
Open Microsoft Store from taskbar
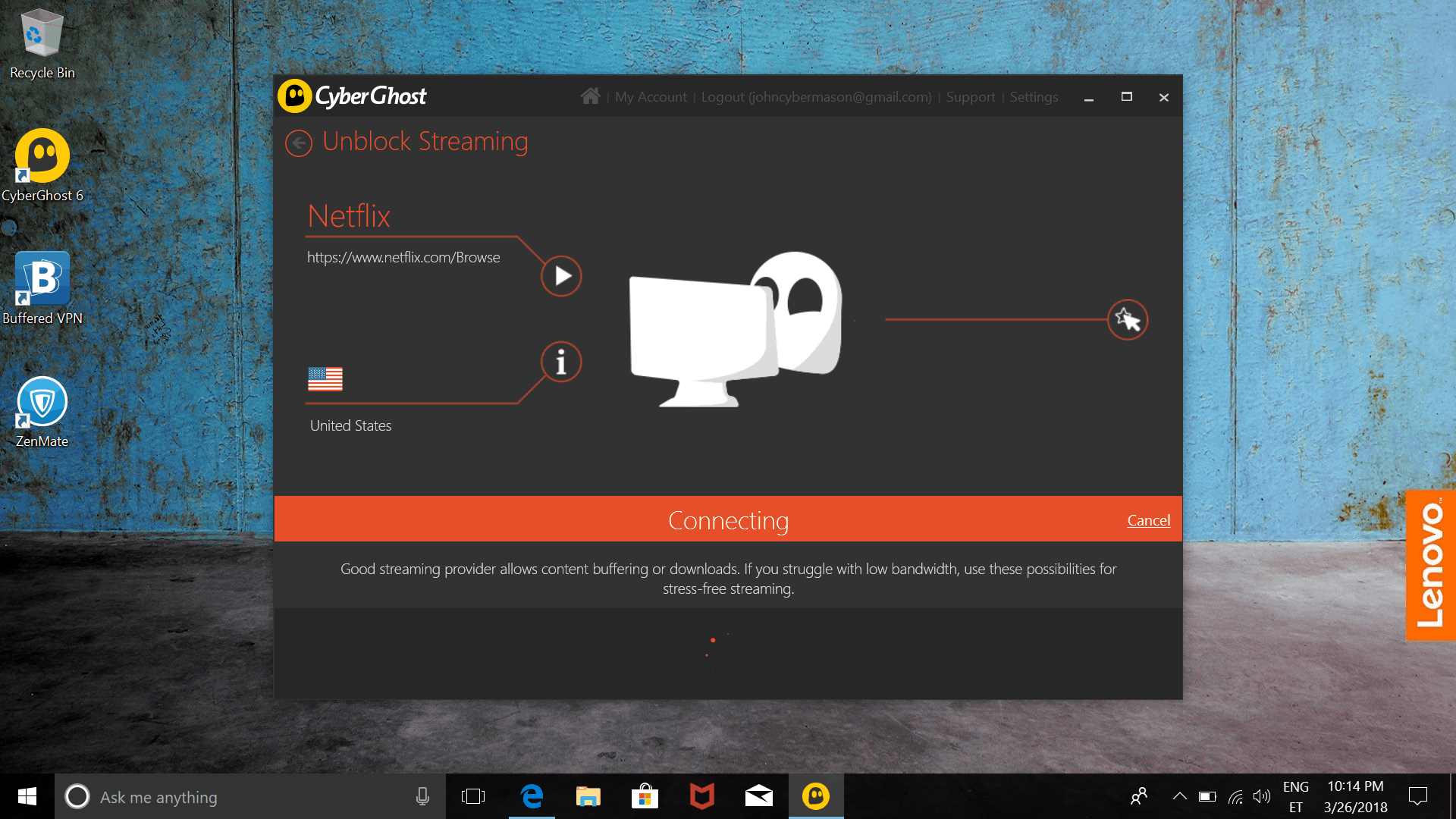645,796
